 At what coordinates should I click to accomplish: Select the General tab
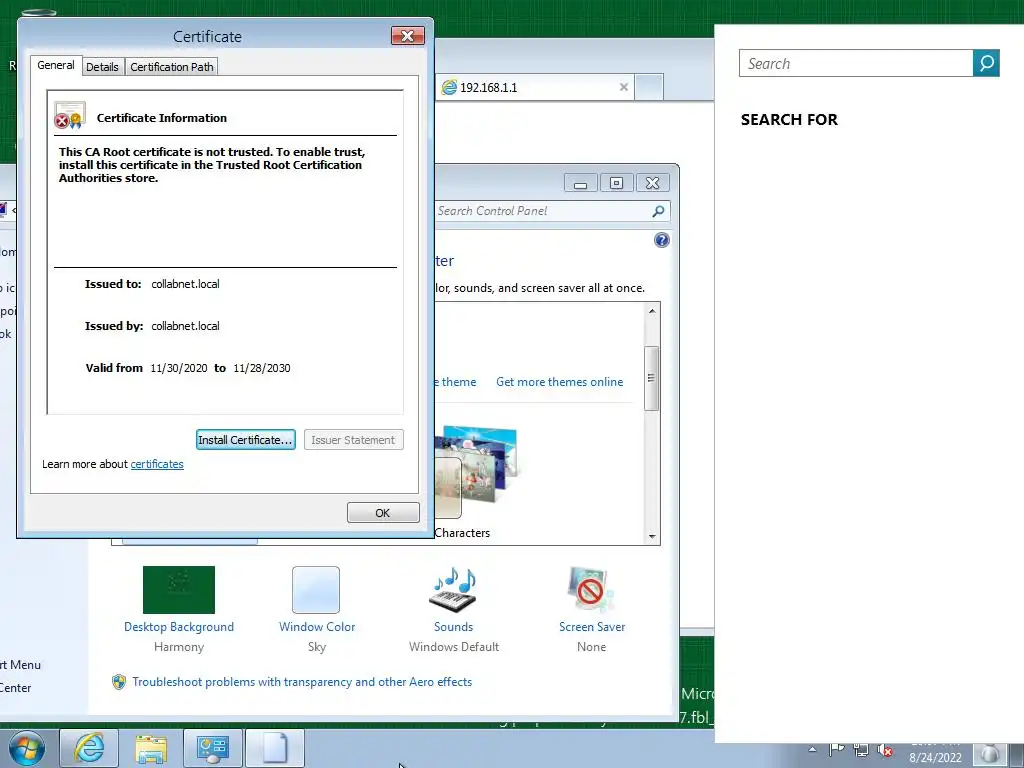tap(56, 65)
